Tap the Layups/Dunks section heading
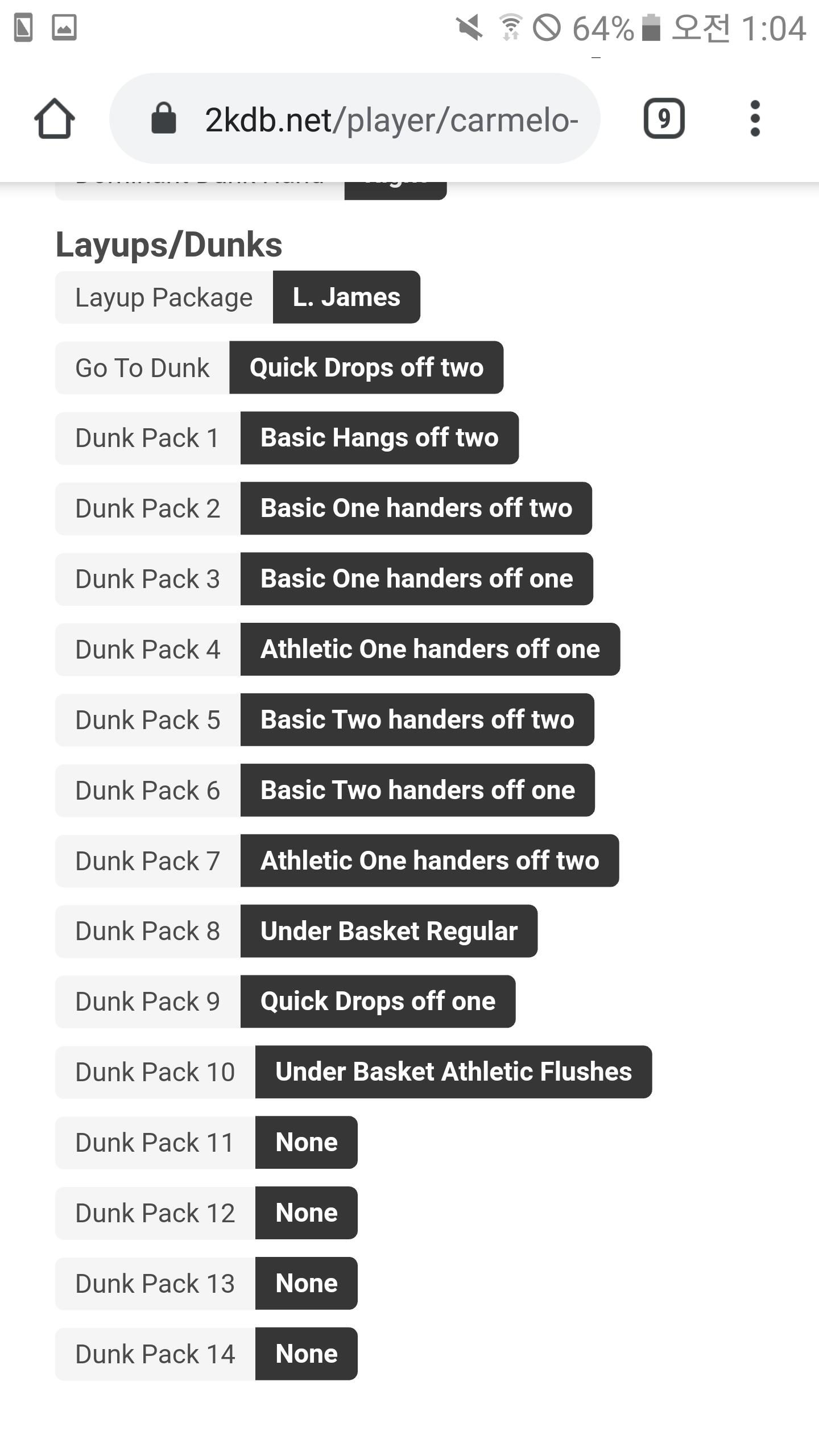This screenshot has width=819, height=1456. click(x=169, y=245)
